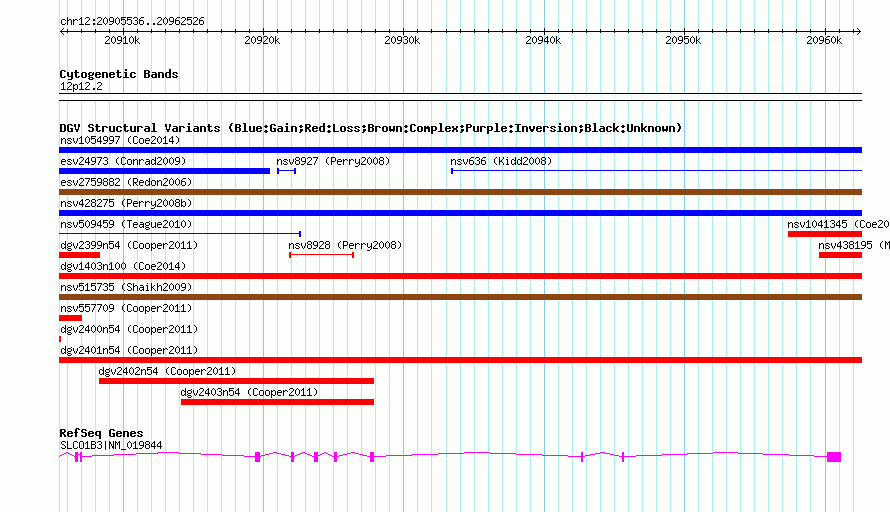Click the nsv1054997 (Coe2014) blue gain bar
Viewport: 890px width, 512px height.
460,150
